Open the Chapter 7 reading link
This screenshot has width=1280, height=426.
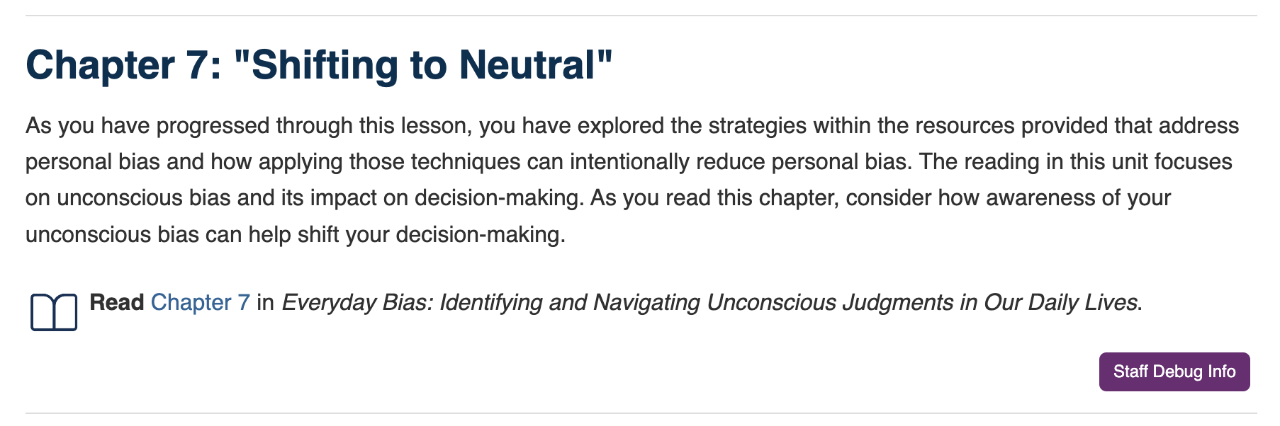pyautogui.click(x=200, y=302)
